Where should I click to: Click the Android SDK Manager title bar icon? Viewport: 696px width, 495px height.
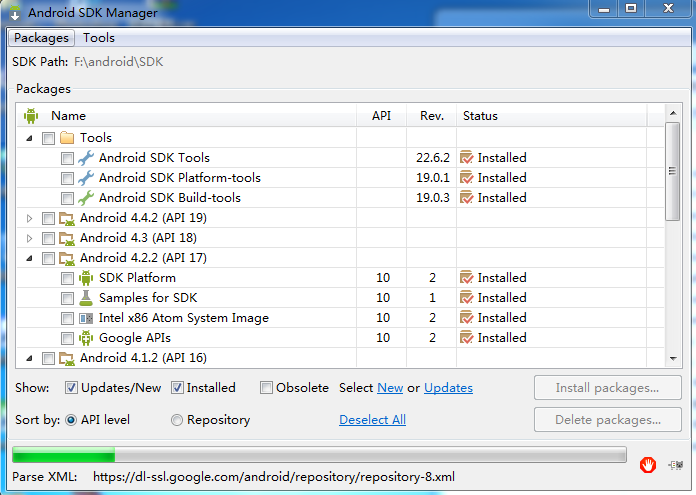(x=15, y=12)
